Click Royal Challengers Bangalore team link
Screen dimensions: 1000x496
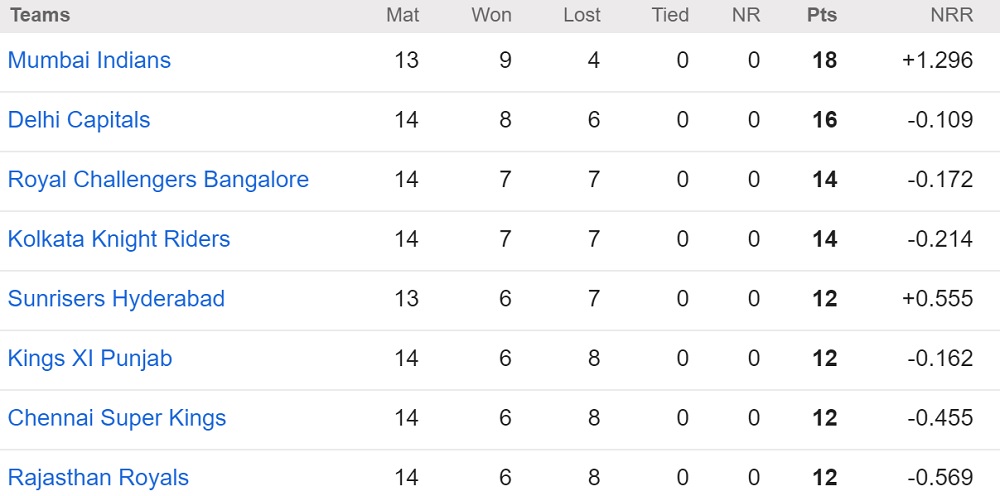click(158, 180)
